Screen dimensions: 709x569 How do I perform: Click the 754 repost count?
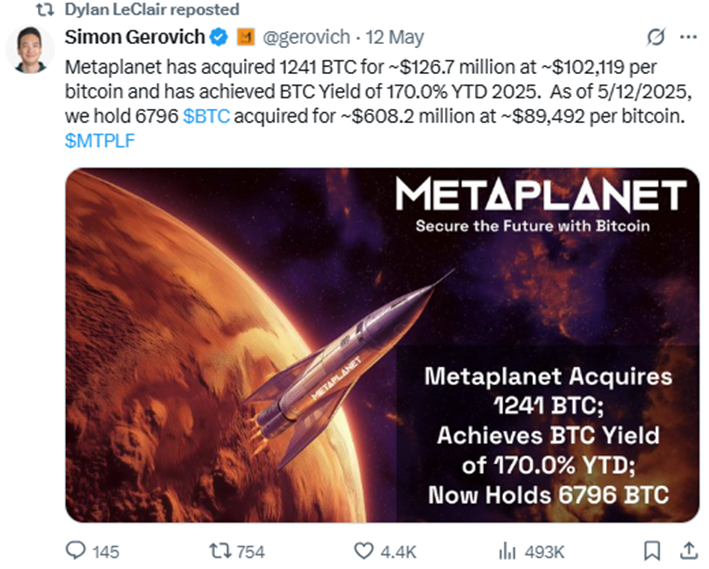[251, 552]
